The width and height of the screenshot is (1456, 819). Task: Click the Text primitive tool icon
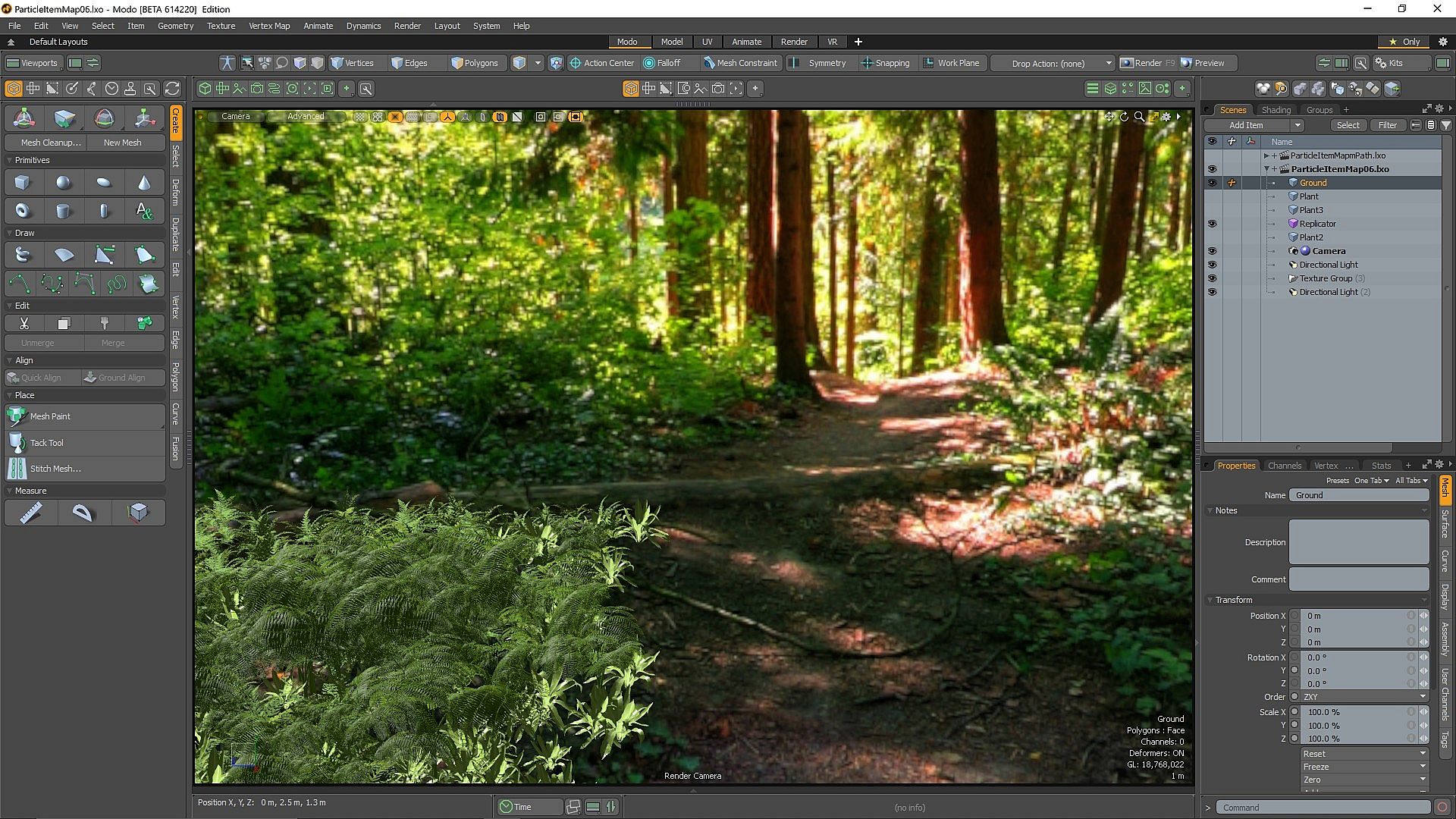(x=144, y=211)
